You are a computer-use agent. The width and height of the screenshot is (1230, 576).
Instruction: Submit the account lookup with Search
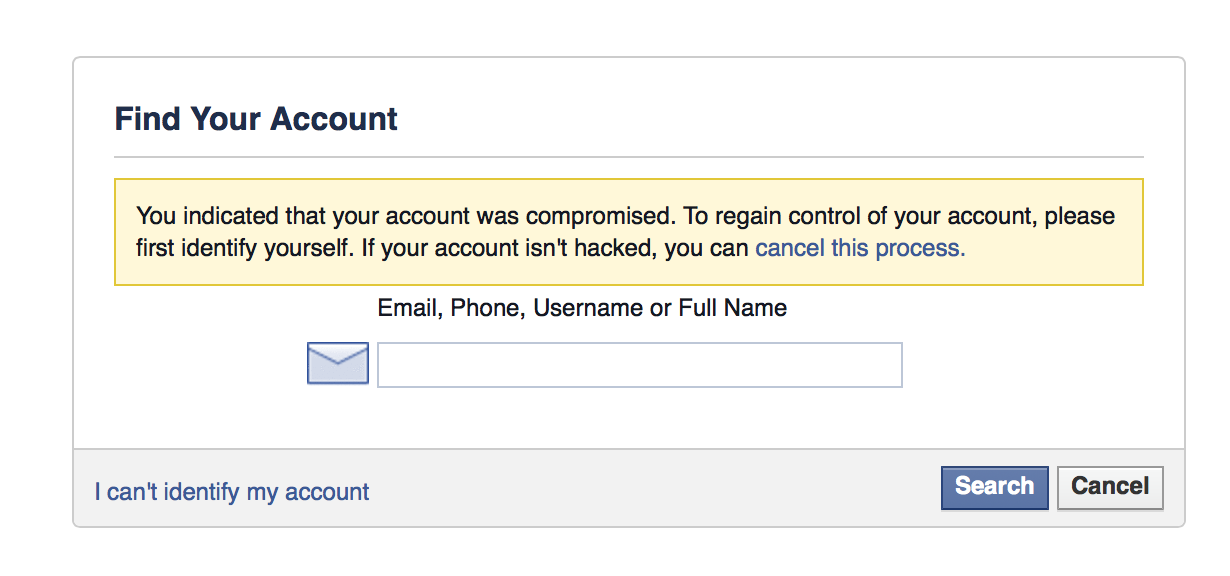(994, 488)
